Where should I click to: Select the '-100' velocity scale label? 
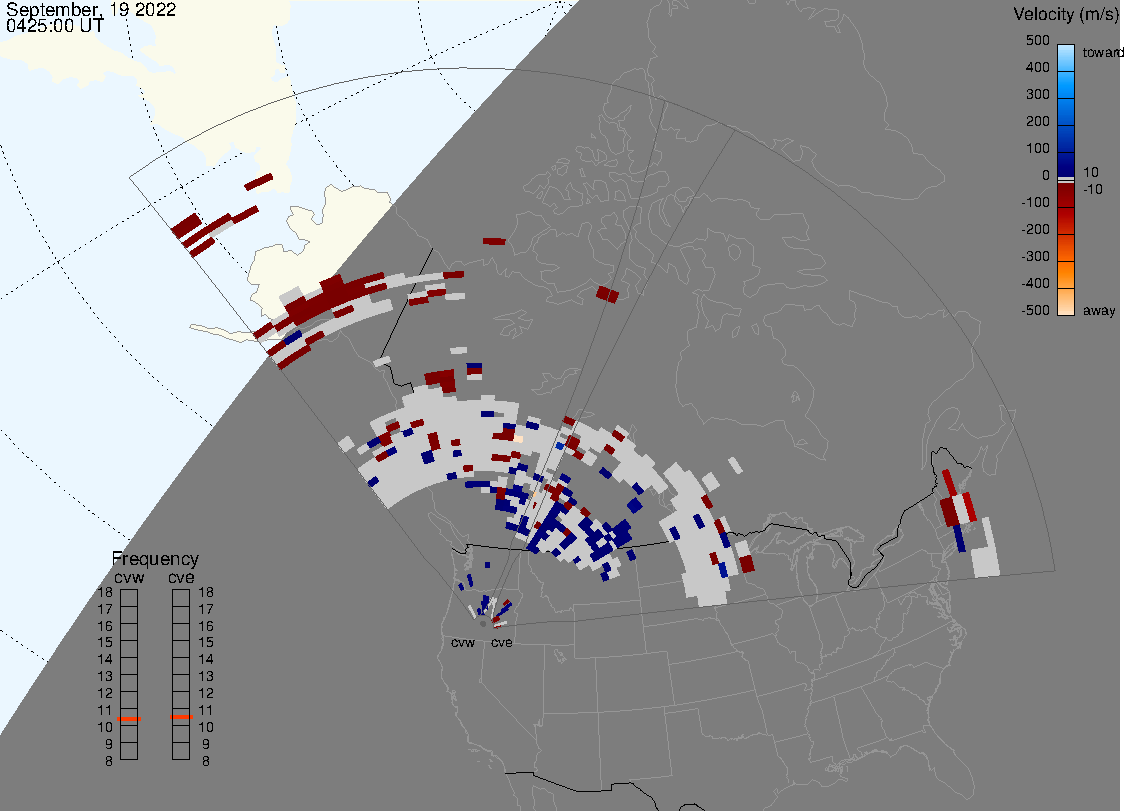[x=1035, y=202]
